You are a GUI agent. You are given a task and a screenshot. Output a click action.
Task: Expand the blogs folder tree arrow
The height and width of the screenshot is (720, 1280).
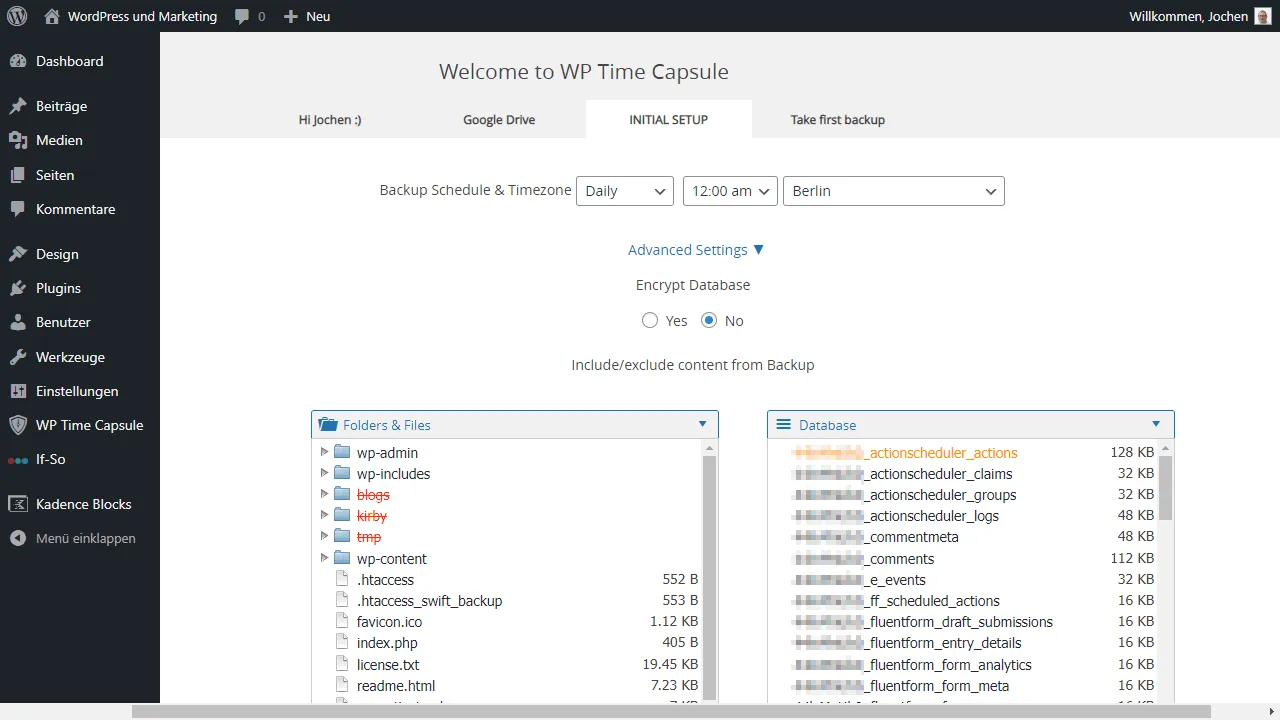tap(324, 494)
